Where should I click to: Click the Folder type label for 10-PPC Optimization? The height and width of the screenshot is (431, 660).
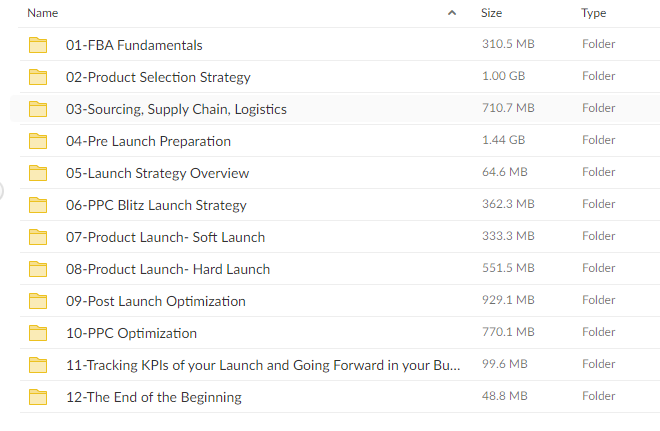click(x=599, y=332)
